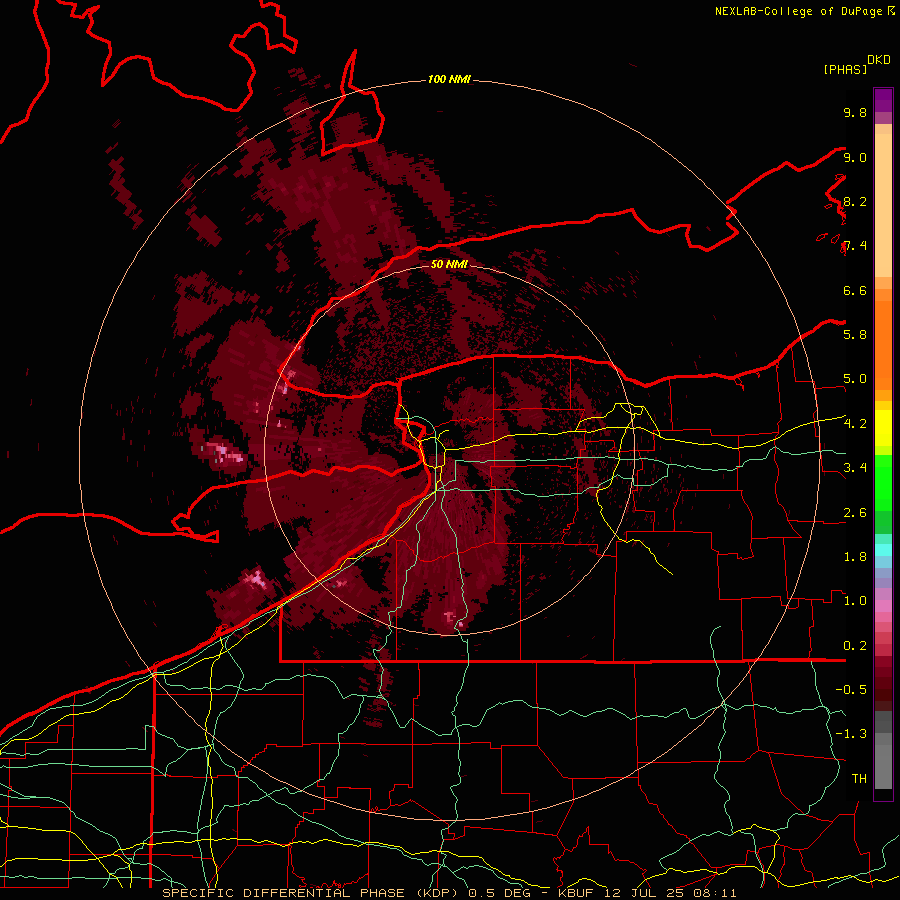Click the 12 JUL 25 08:11 timestamp
The height and width of the screenshot is (900, 900).
pyautogui.click(x=668, y=893)
